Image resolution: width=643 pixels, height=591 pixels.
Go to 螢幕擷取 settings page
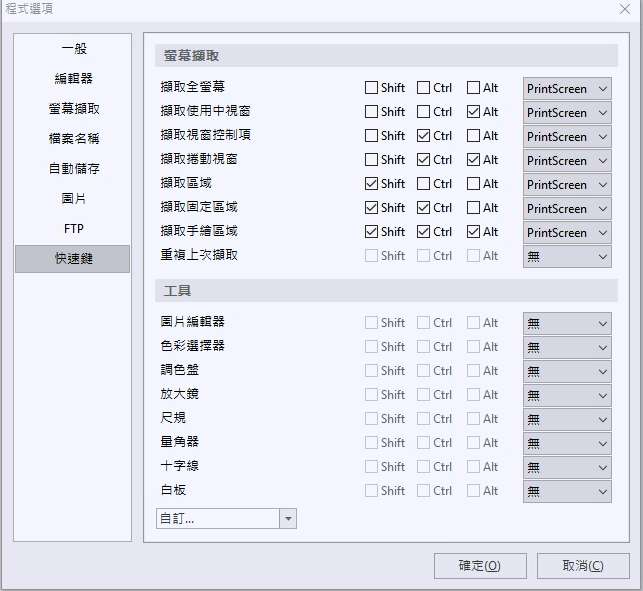pos(72,108)
